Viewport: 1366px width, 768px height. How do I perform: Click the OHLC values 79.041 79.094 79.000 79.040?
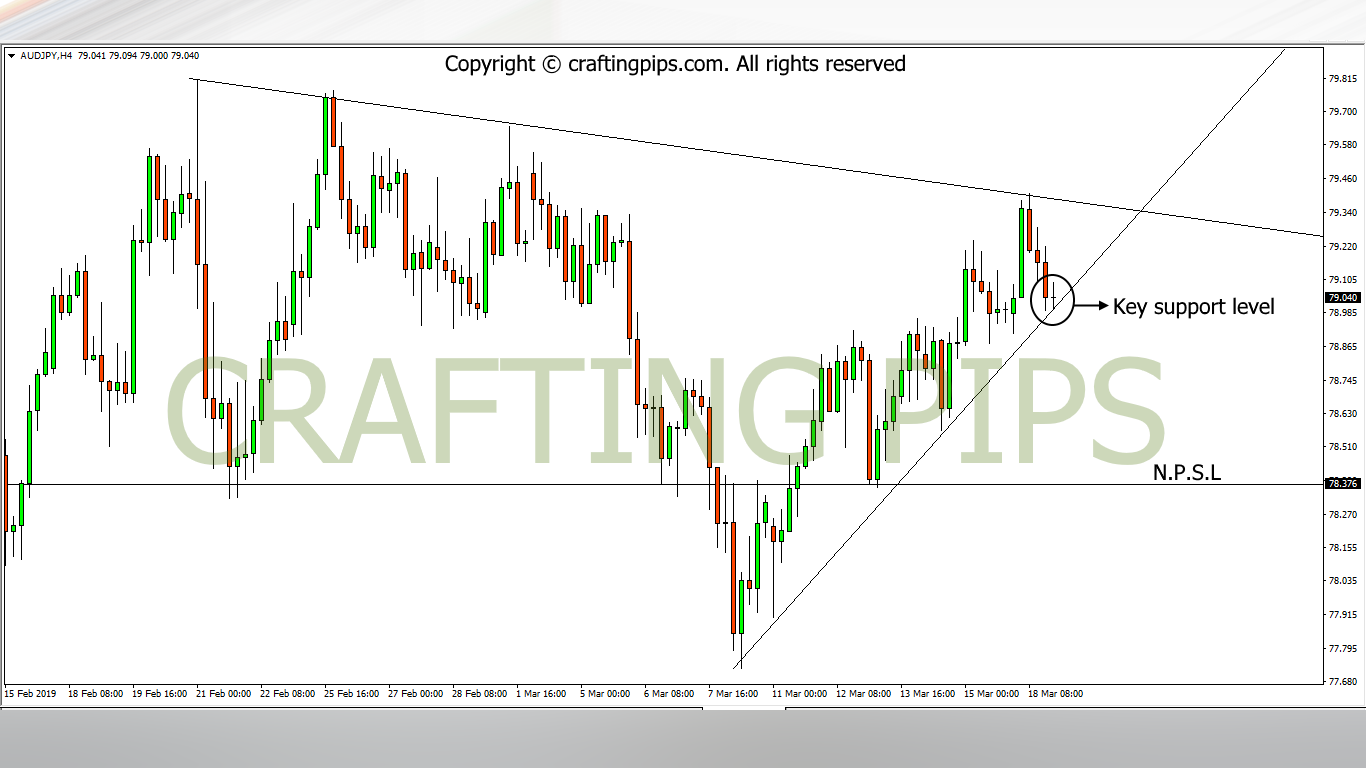138,56
